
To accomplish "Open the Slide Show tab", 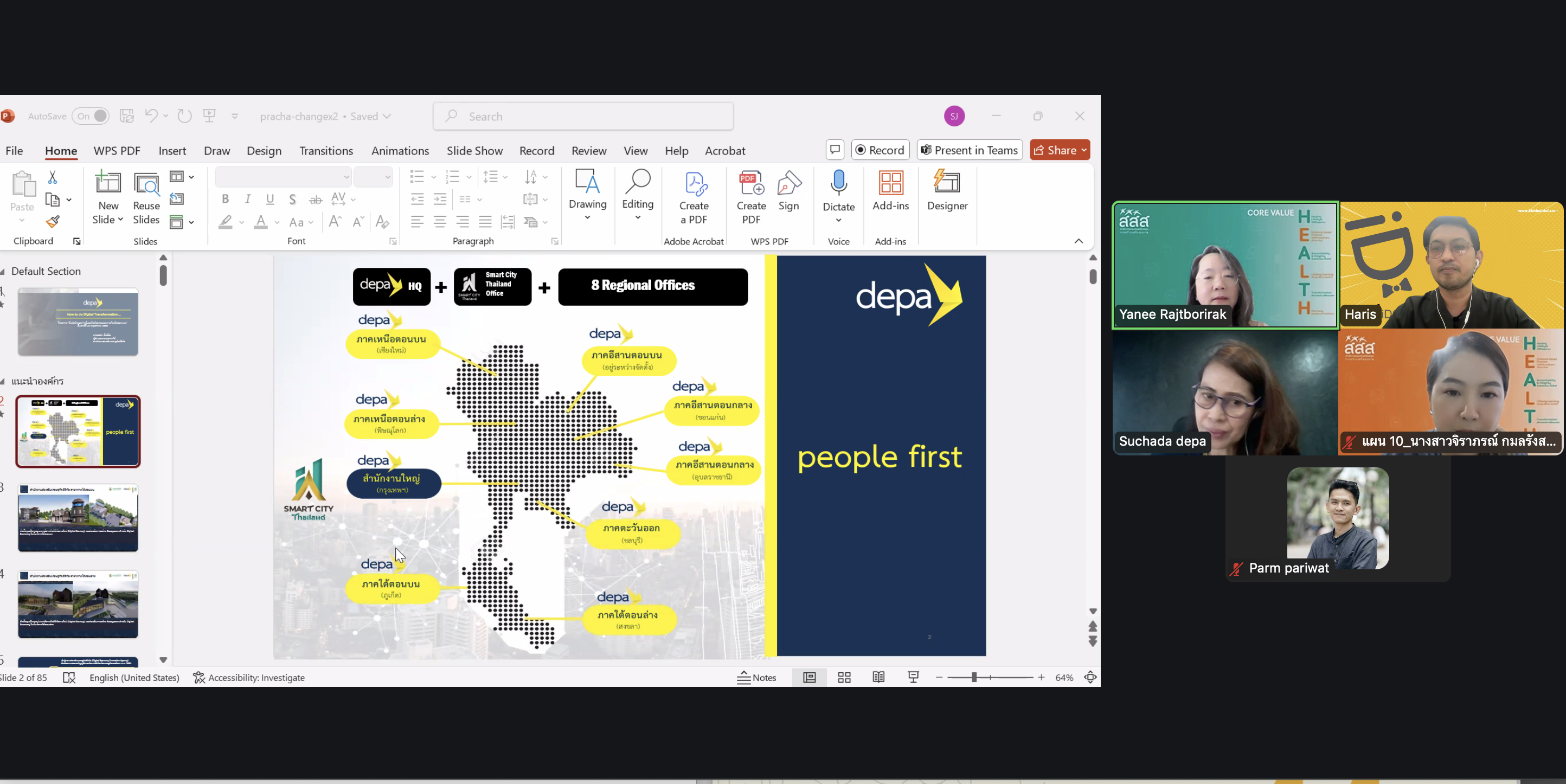I will pos(474,151).
